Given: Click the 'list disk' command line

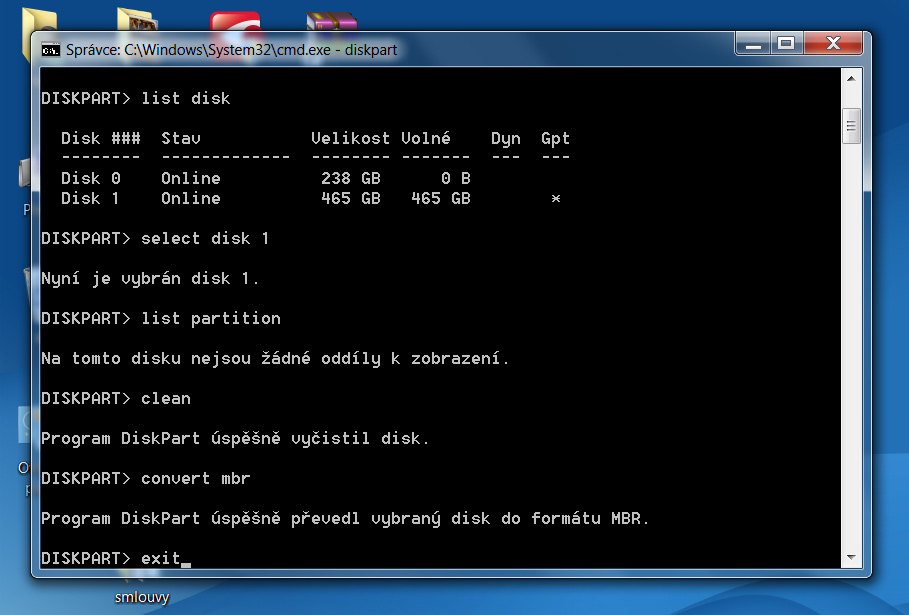Looking at the screenshot, I should point(136,99).
